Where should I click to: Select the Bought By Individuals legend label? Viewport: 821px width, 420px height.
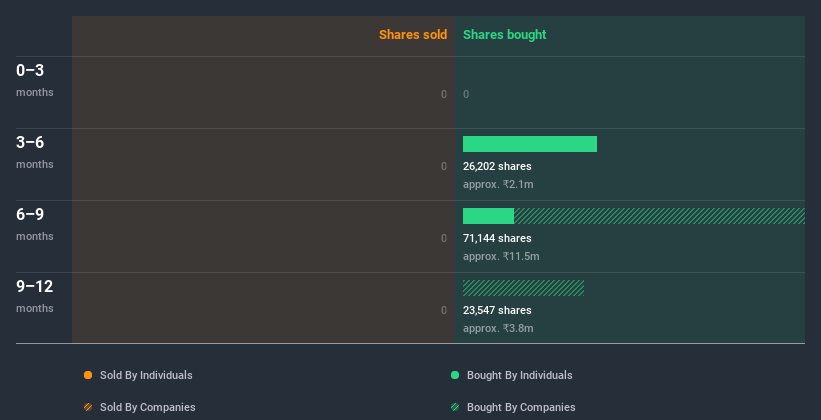point(519,375)
